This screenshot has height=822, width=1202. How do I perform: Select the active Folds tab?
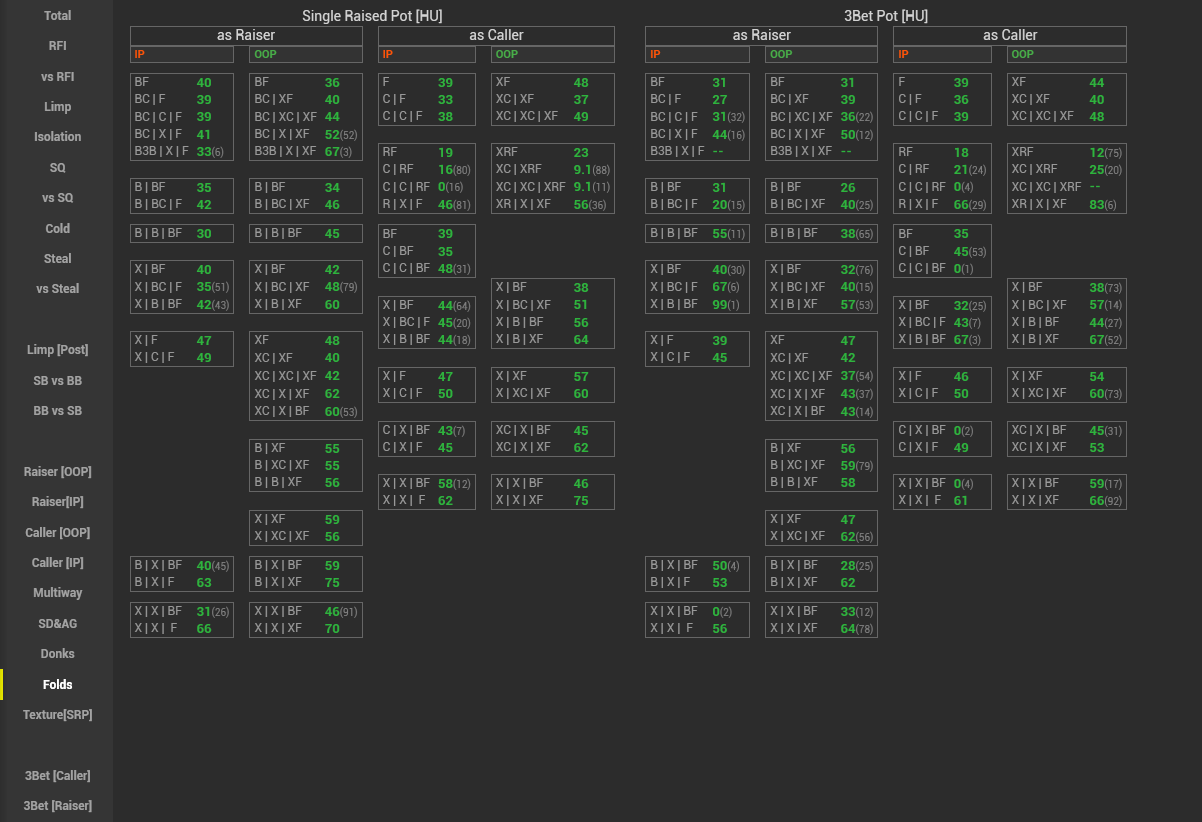click(x=57, y=685)
